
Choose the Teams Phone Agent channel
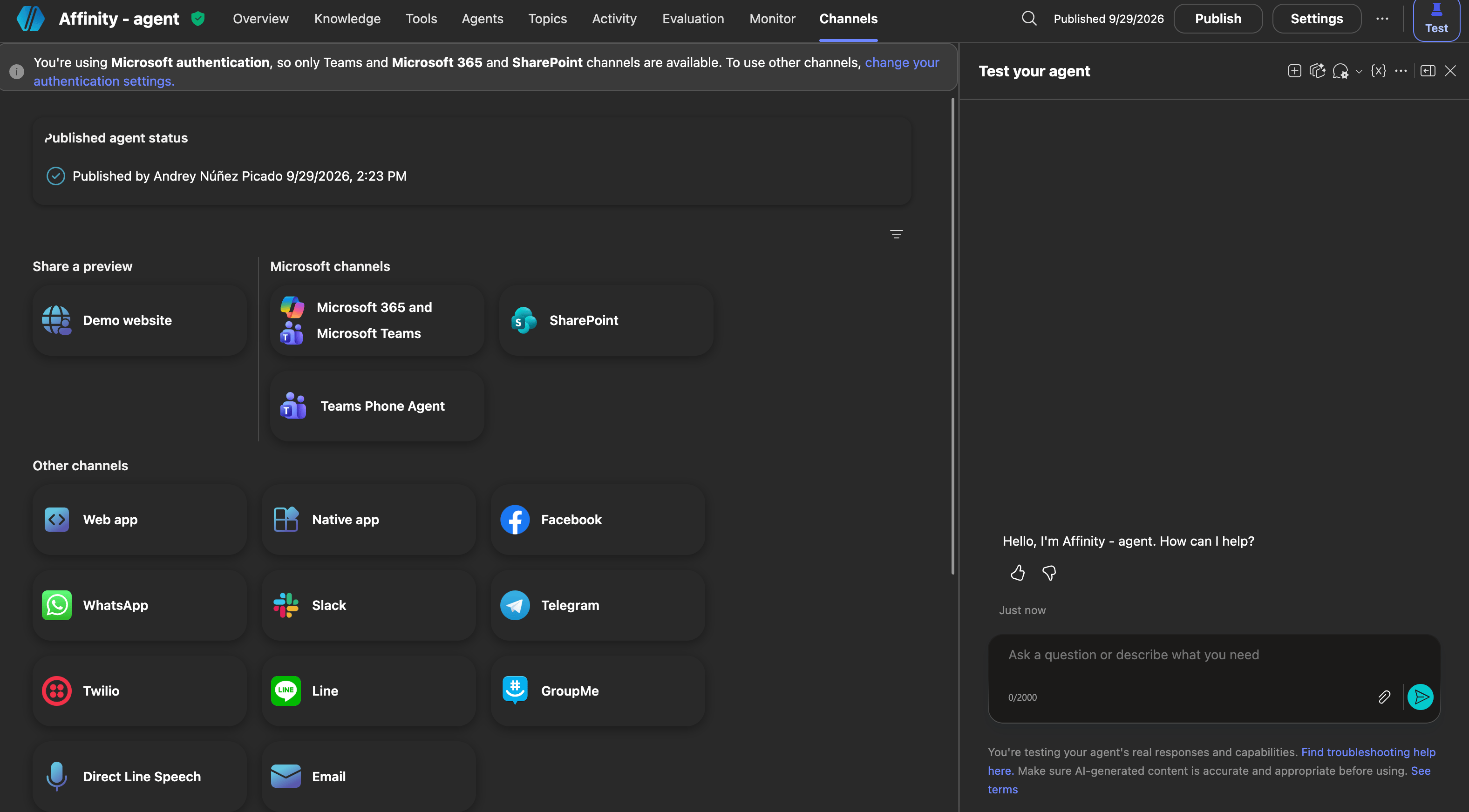377,406
